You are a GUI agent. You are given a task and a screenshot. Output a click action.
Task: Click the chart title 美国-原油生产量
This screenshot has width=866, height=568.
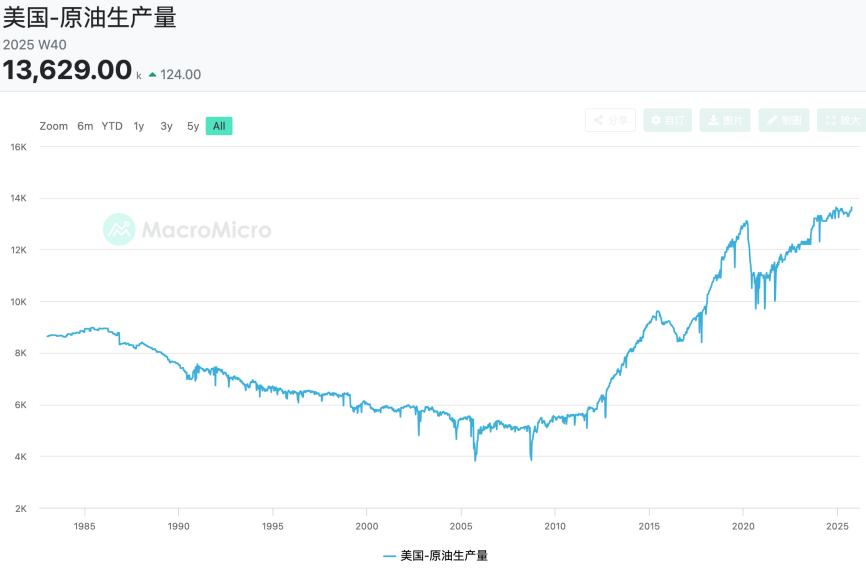(89, 17)
